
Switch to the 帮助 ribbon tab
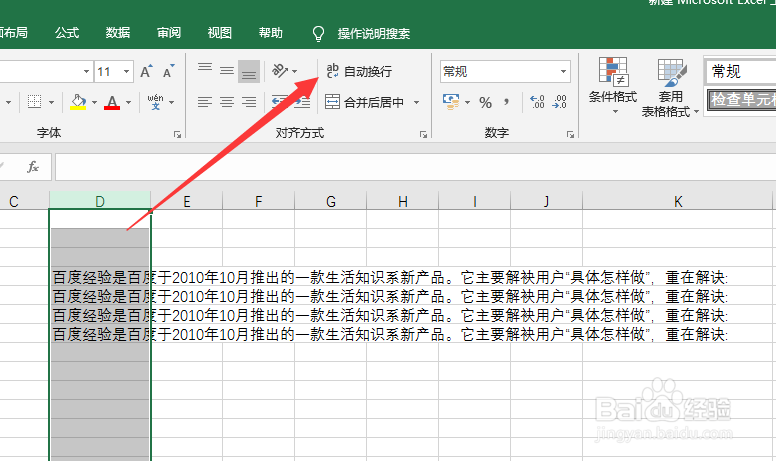[x=271, y=33]
